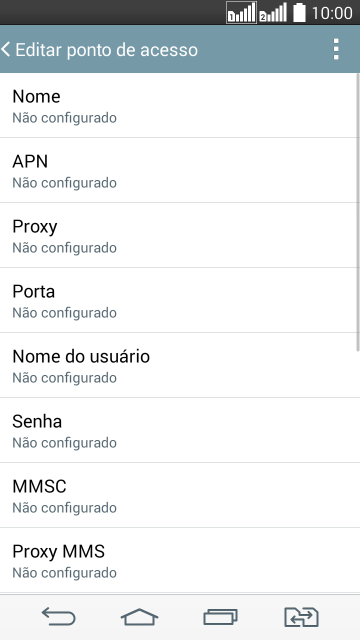
Task: Tap SIM 1 signal strength indicator
Action: pyautogui.click(x=241, y=13)
